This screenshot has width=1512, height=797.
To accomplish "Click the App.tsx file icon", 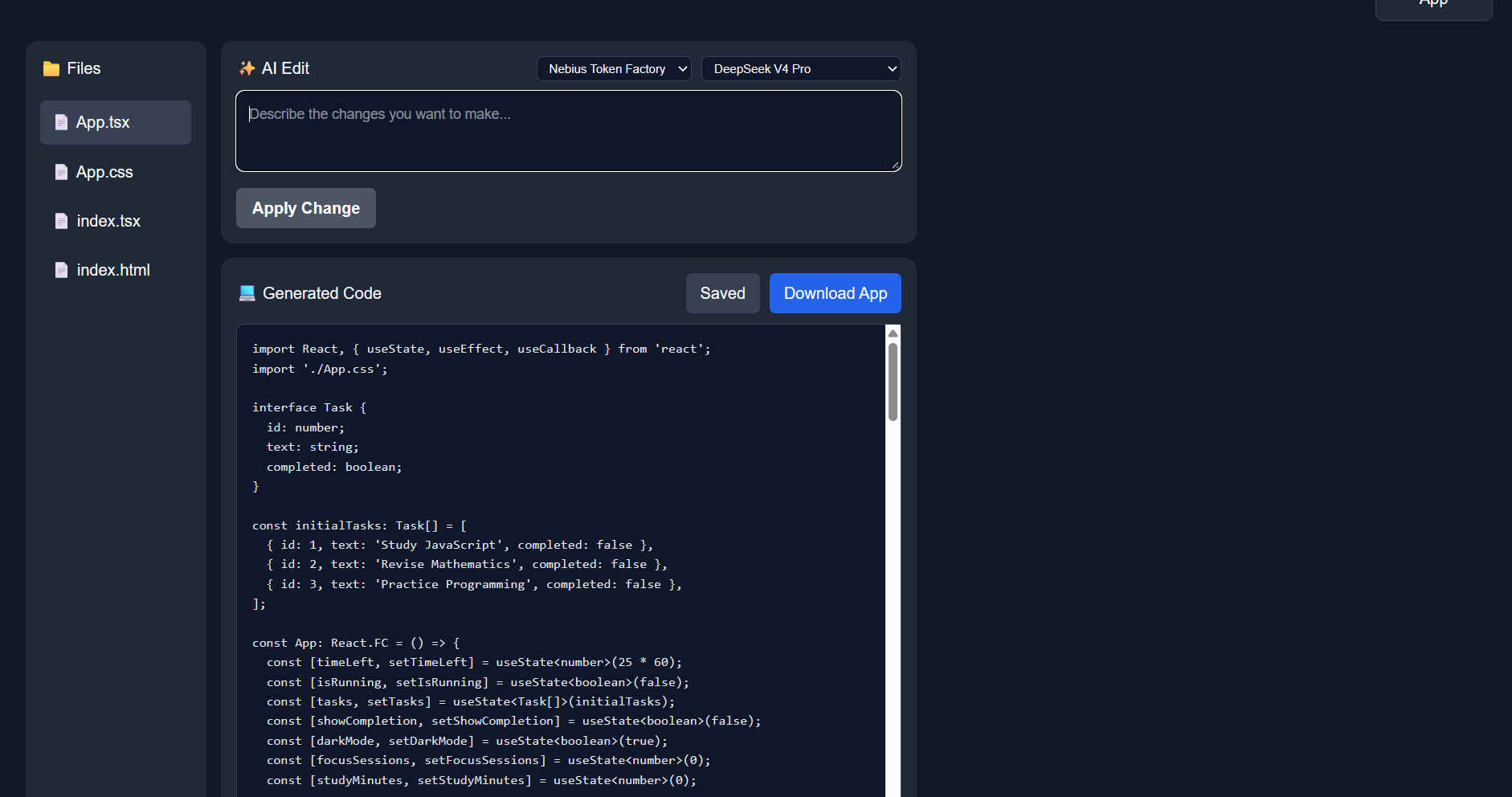I will (61, 122).
